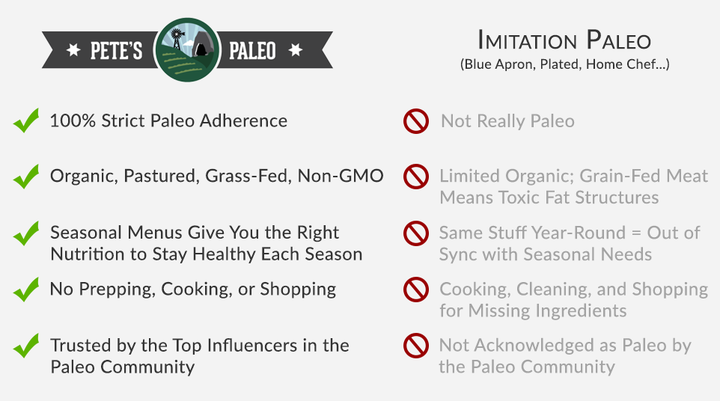Click the checkmark next to No Prepping
Image resolution: width=720 pixels, height=401 pixels.
26,291
